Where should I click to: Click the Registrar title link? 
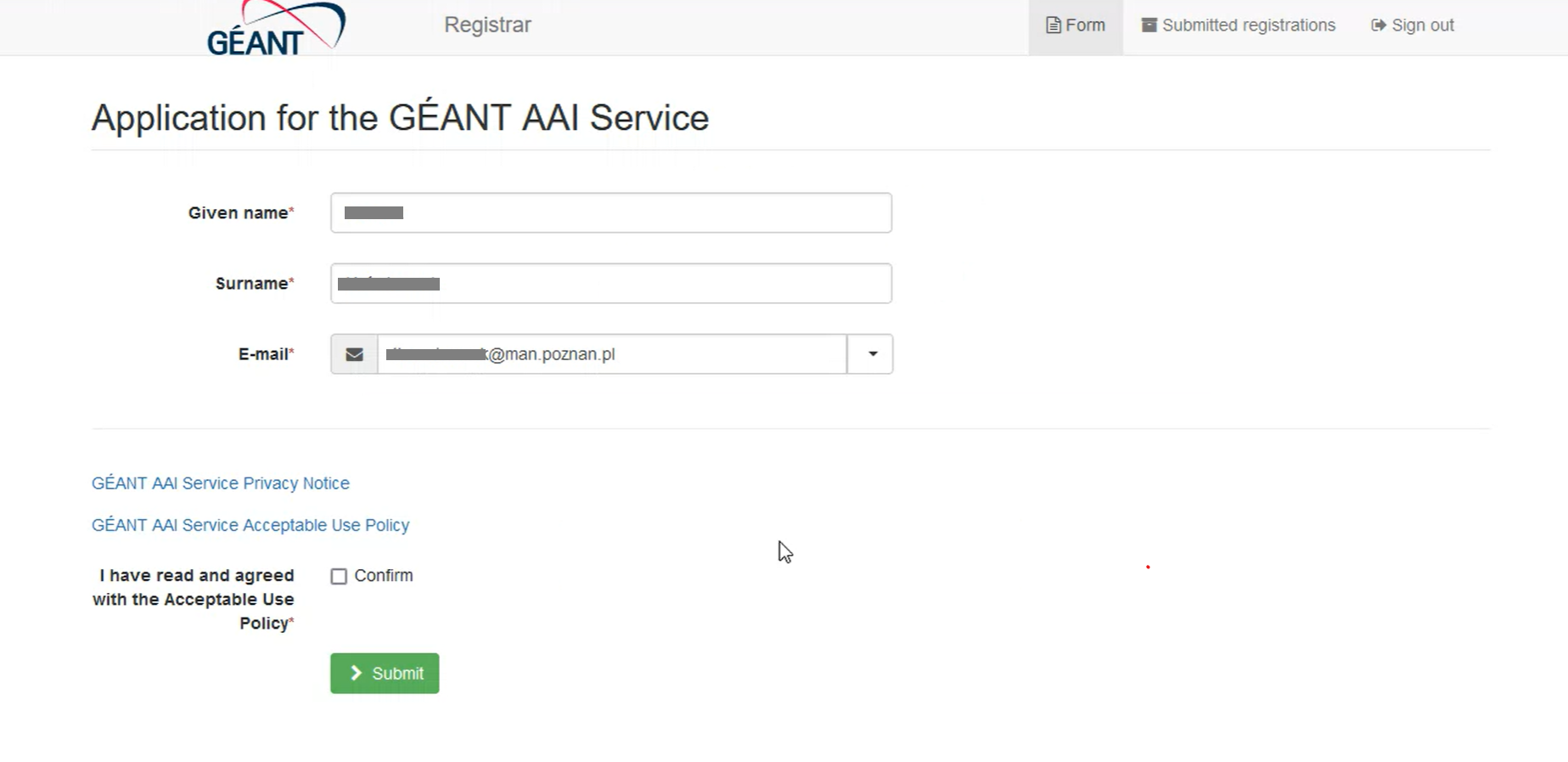[487, 25]
